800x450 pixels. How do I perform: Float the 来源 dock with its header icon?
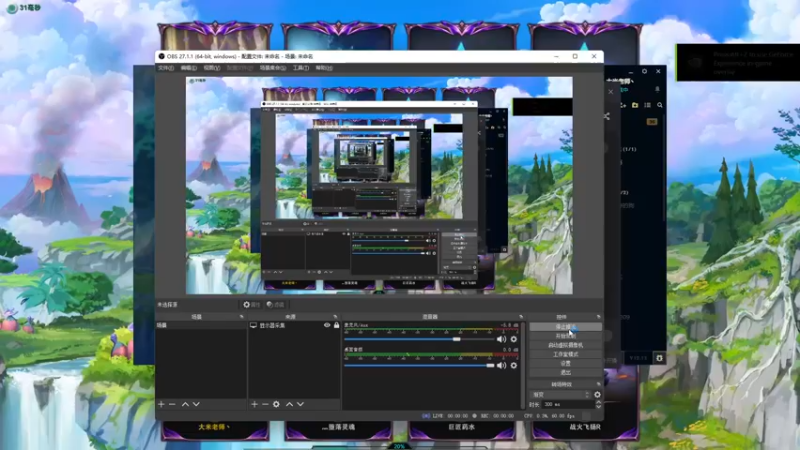(x=335, y=317)
